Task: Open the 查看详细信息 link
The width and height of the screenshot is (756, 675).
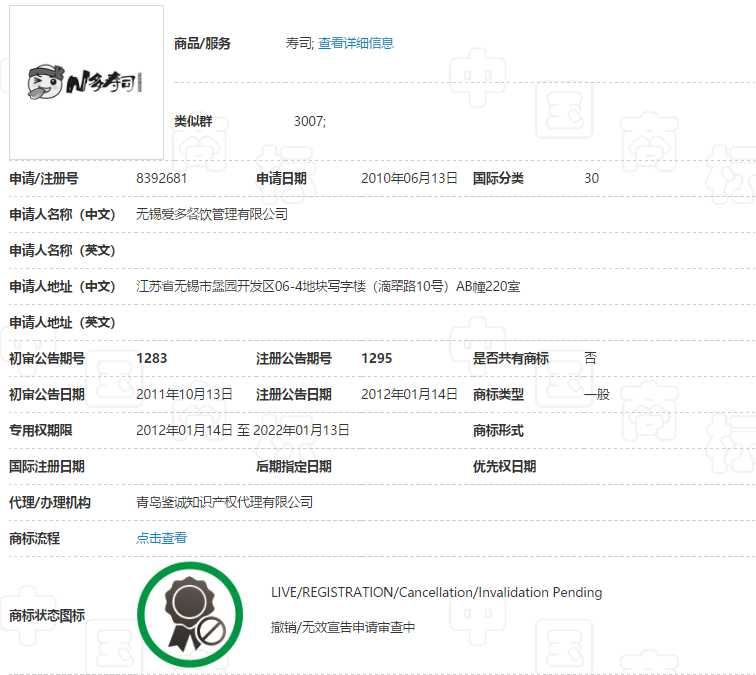Action: coord(356,43)
